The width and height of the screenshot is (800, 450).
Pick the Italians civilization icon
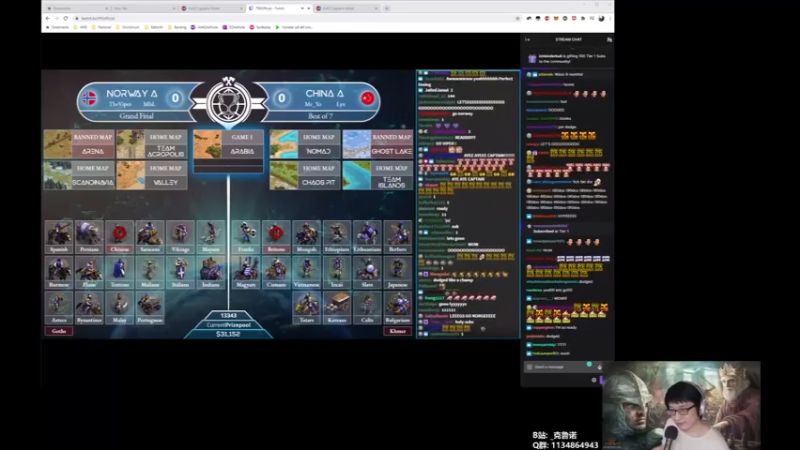click(x=180, y=272)
